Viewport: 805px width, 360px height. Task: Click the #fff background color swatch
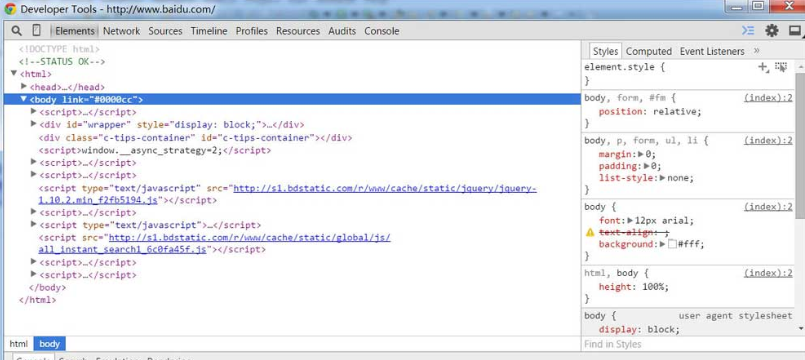tap(672, 244)
